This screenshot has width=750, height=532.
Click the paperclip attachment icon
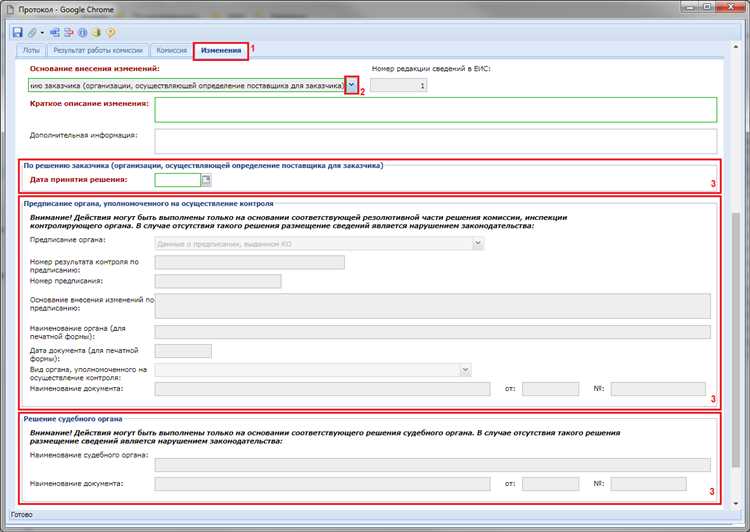[32, 32]
